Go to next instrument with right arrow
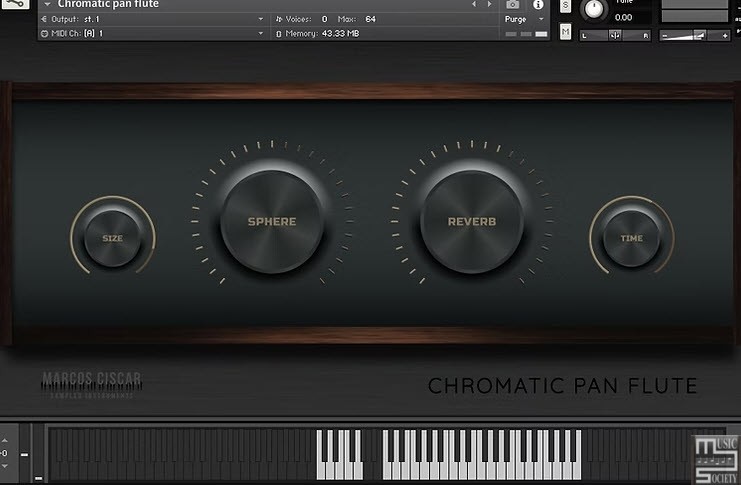 click(x=490, y=4)
